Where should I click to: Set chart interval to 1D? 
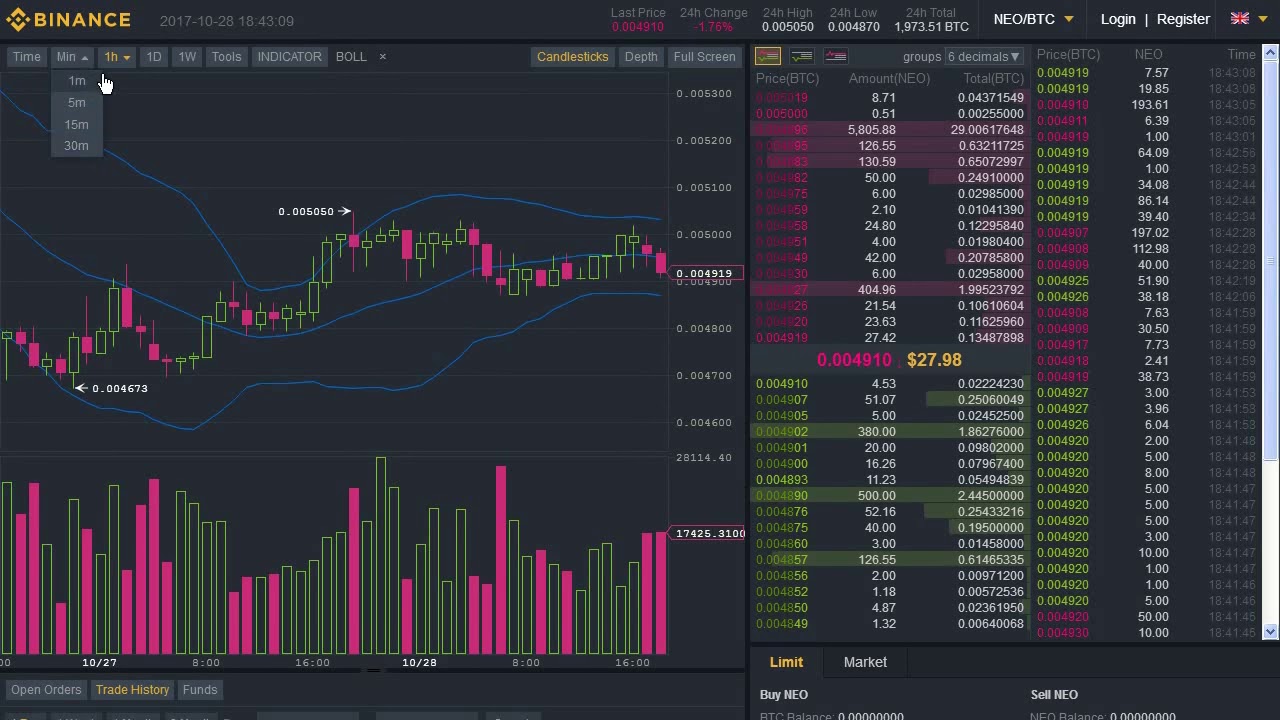point(154,57)
